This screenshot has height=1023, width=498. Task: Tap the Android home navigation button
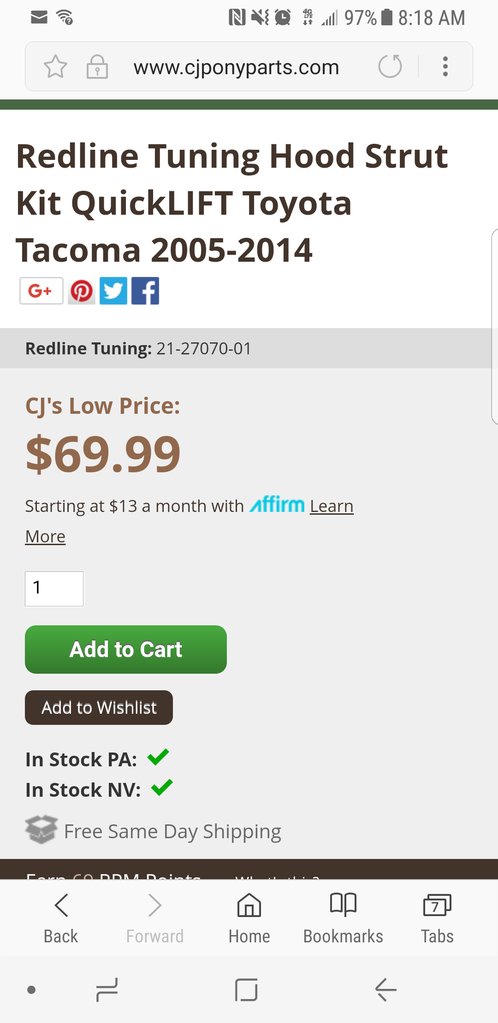(246, 990)
